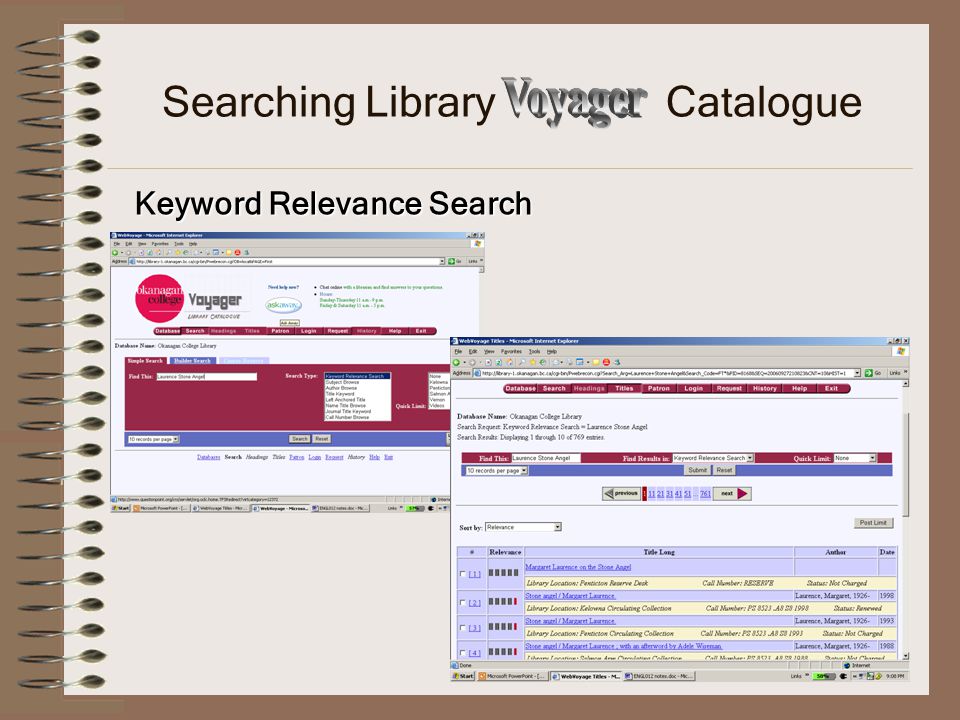This screenshot has height=720, width=960.
Task: Check the box for result [ 1 ]
Action: 463,574
